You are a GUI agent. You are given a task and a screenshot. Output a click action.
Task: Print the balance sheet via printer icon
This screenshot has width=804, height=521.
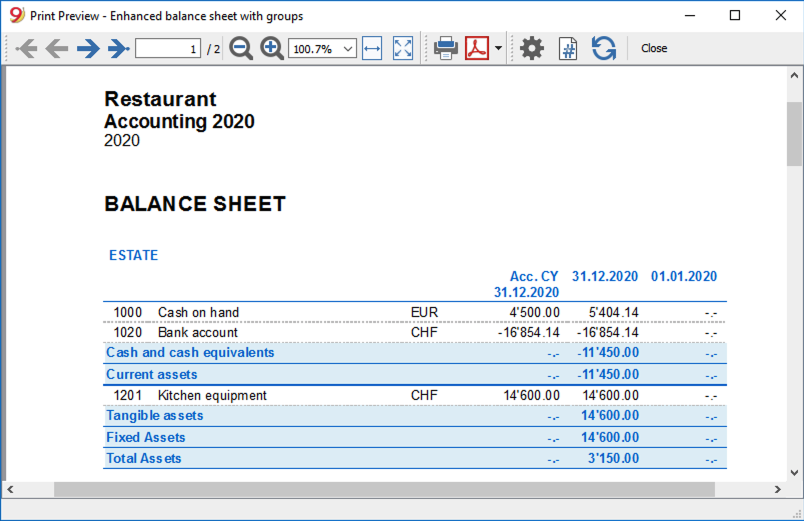pyautogui.click(x=446, y=48)
